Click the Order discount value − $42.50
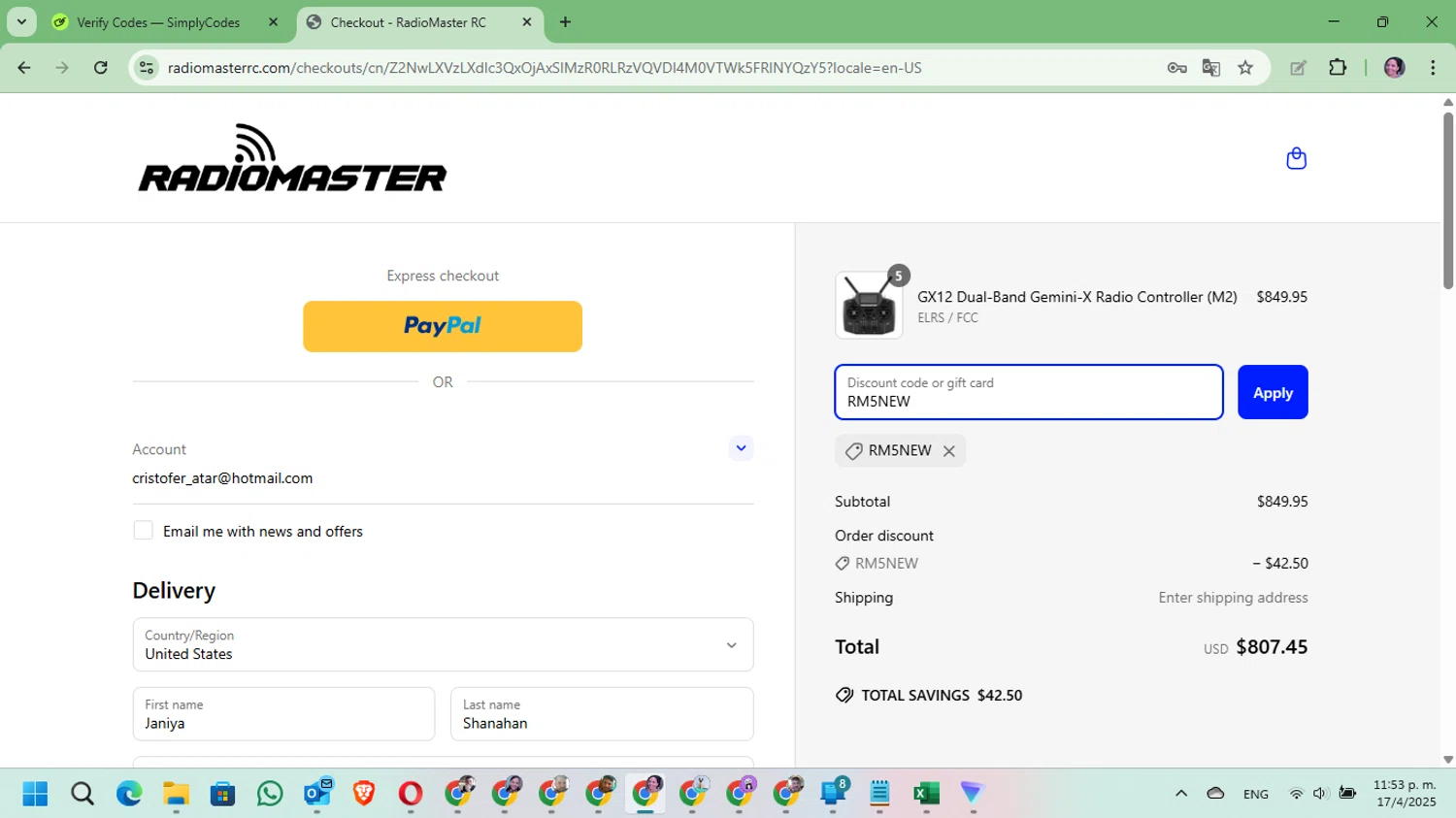1456x818 pixels. pos(1280,563)
